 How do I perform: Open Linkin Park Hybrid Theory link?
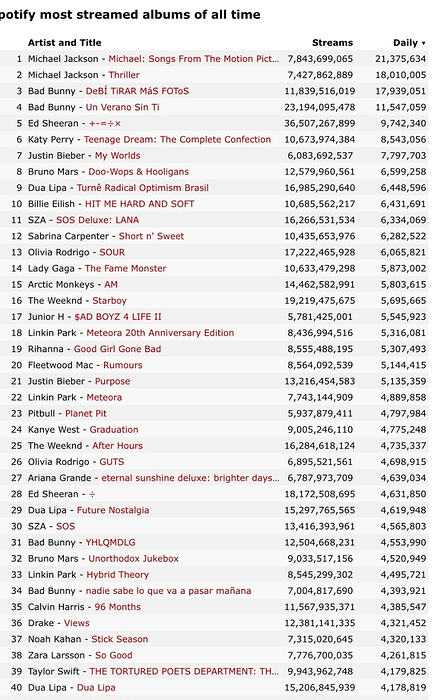117,575
